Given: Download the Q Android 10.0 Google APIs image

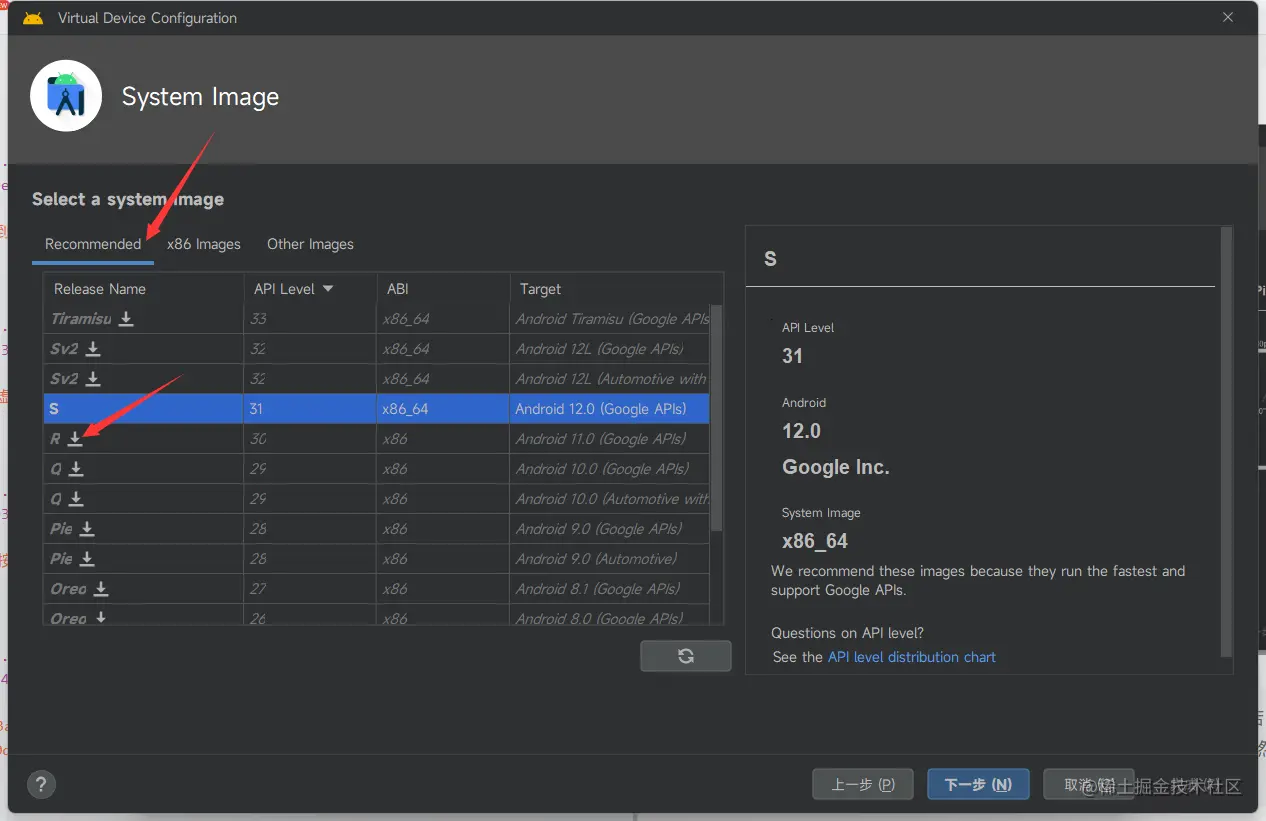Looking at the screenshot, I should (x=76, y=469).
